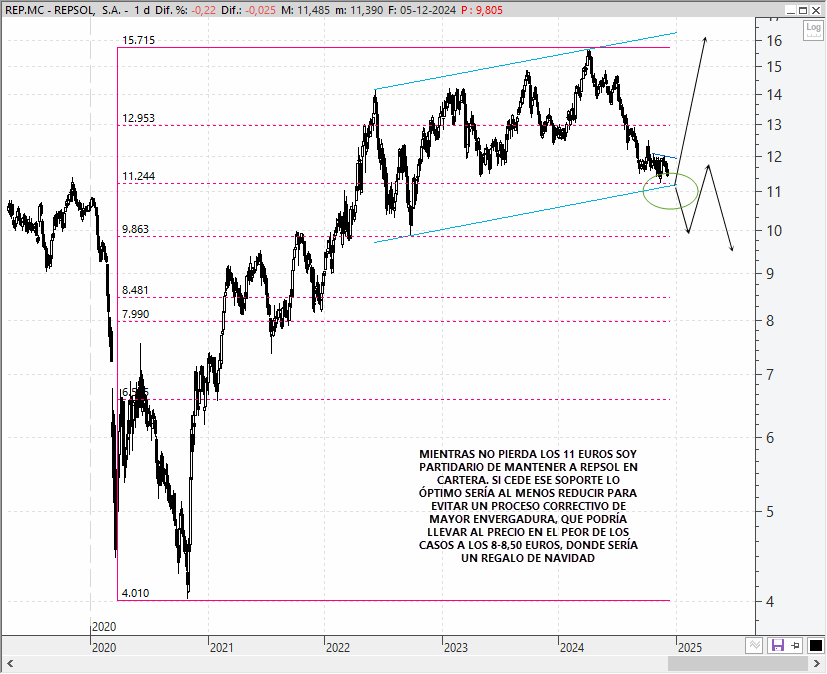Click the 7.990 level label
Screen dimensions: 827x674
click(135, 314)
